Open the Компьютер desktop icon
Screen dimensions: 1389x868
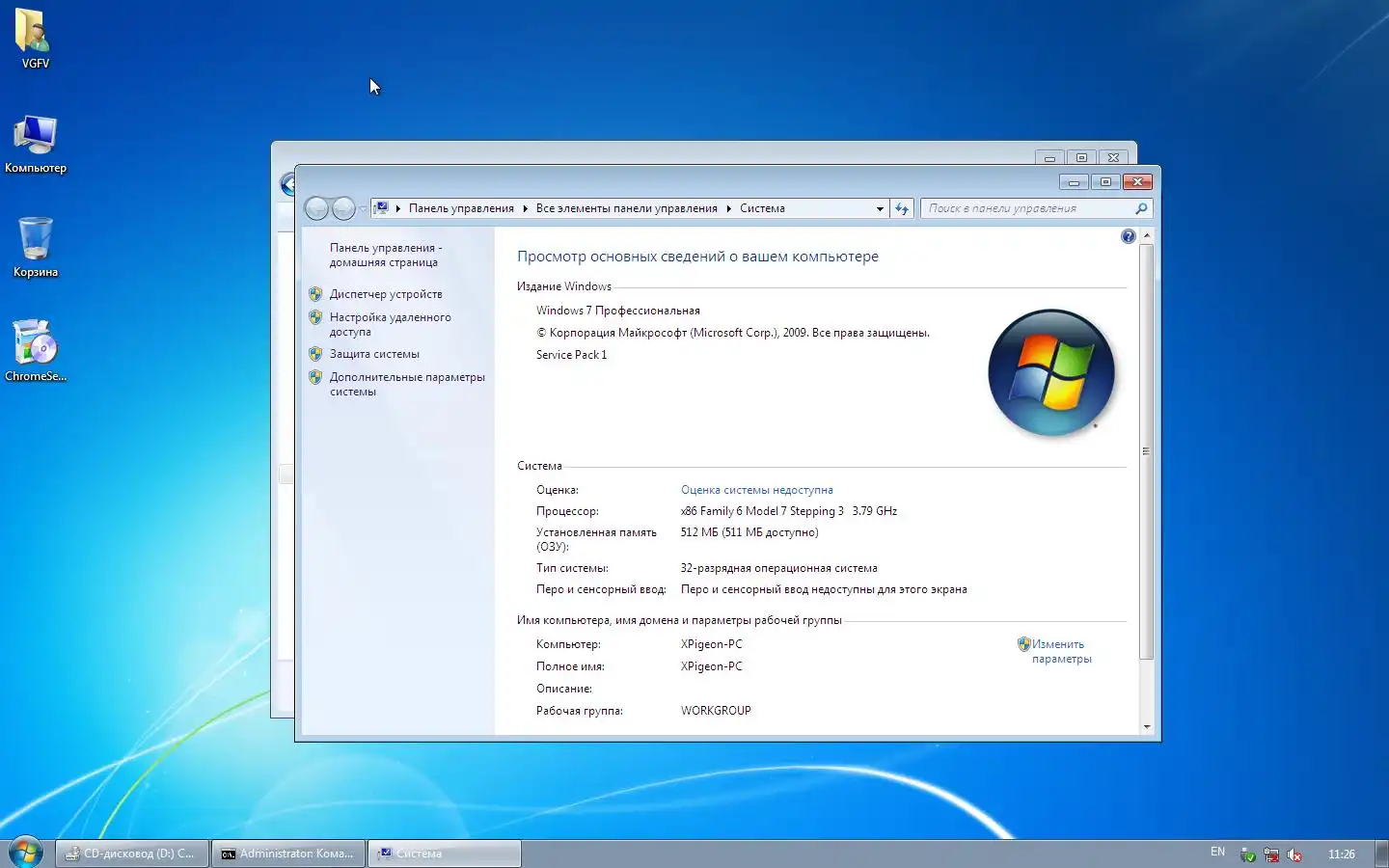(x=35, y=145)
